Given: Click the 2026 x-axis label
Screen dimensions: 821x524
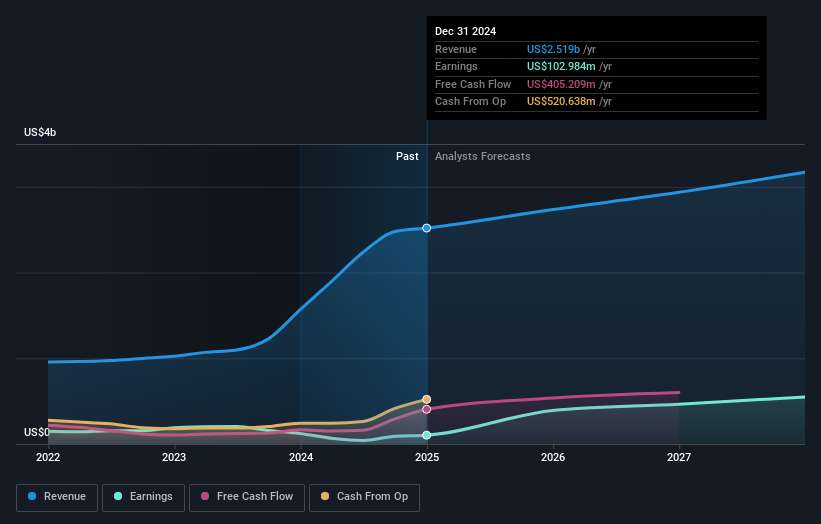Looking at the screenshot, I should [553, 457].
